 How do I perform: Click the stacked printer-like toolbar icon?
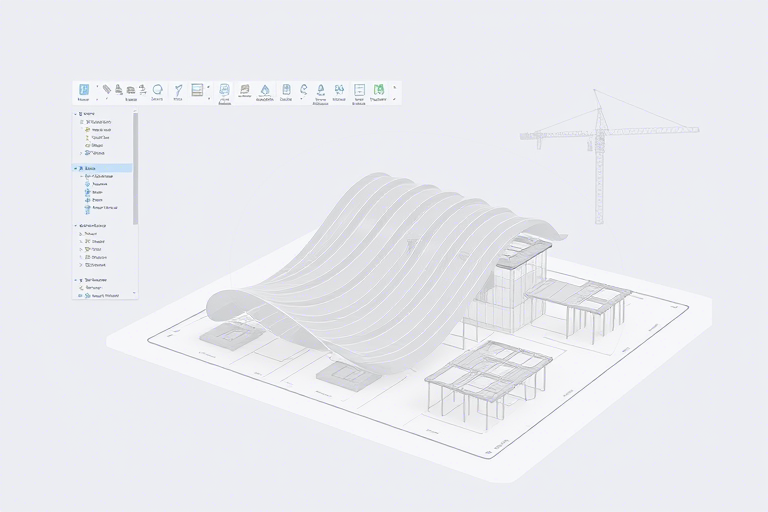131,90
